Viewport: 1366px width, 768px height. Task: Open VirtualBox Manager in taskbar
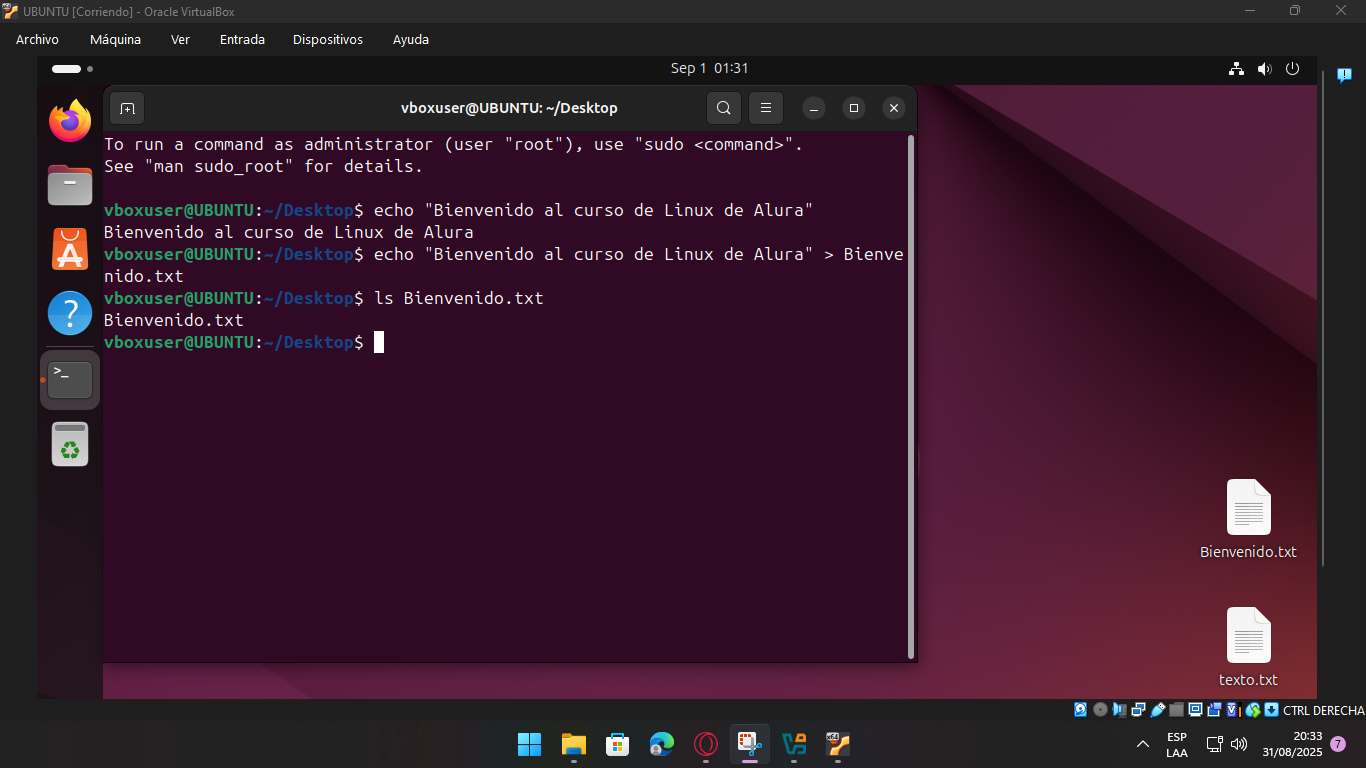[794, 744]
